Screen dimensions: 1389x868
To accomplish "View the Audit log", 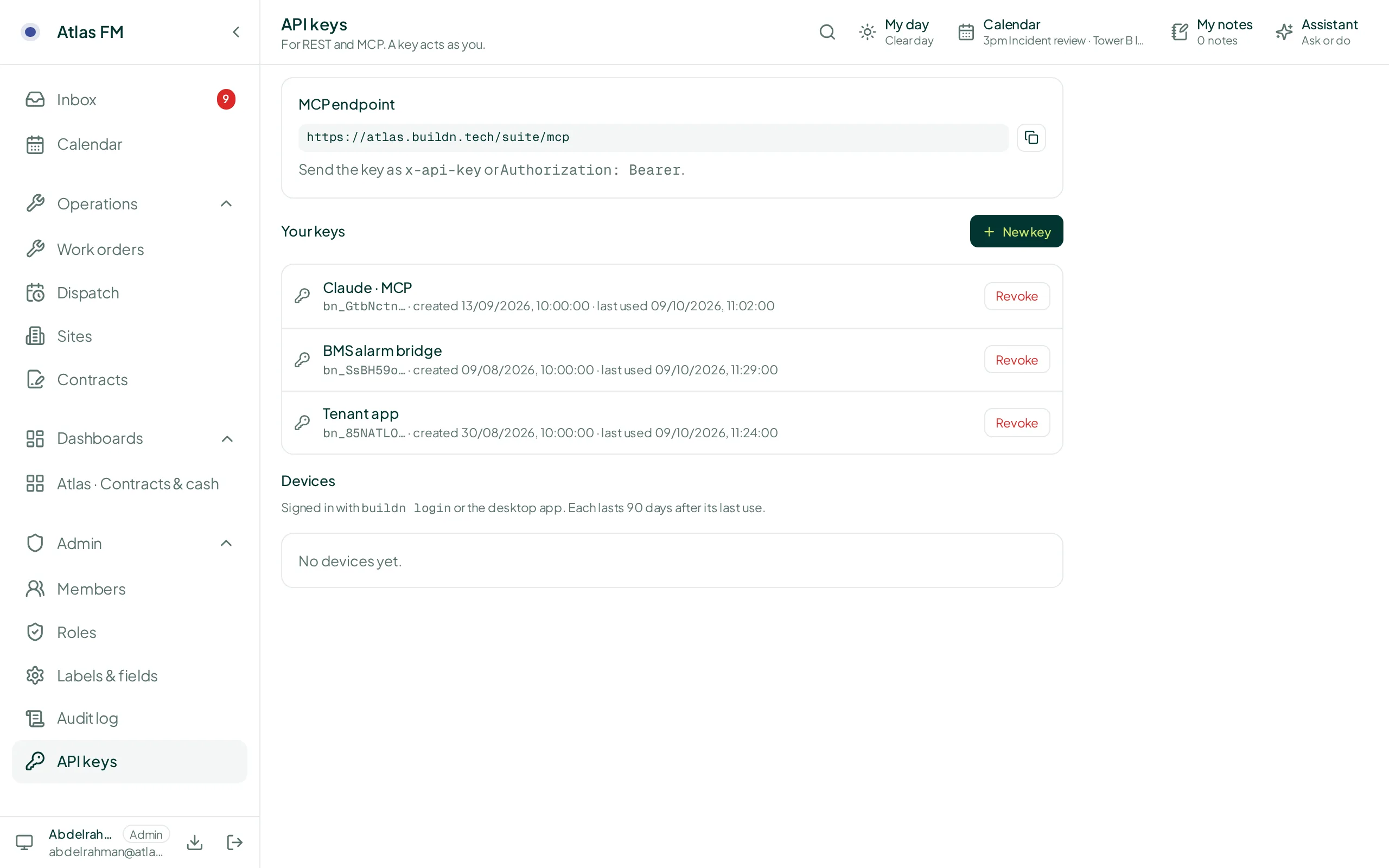I will click(x=130, y=719).
